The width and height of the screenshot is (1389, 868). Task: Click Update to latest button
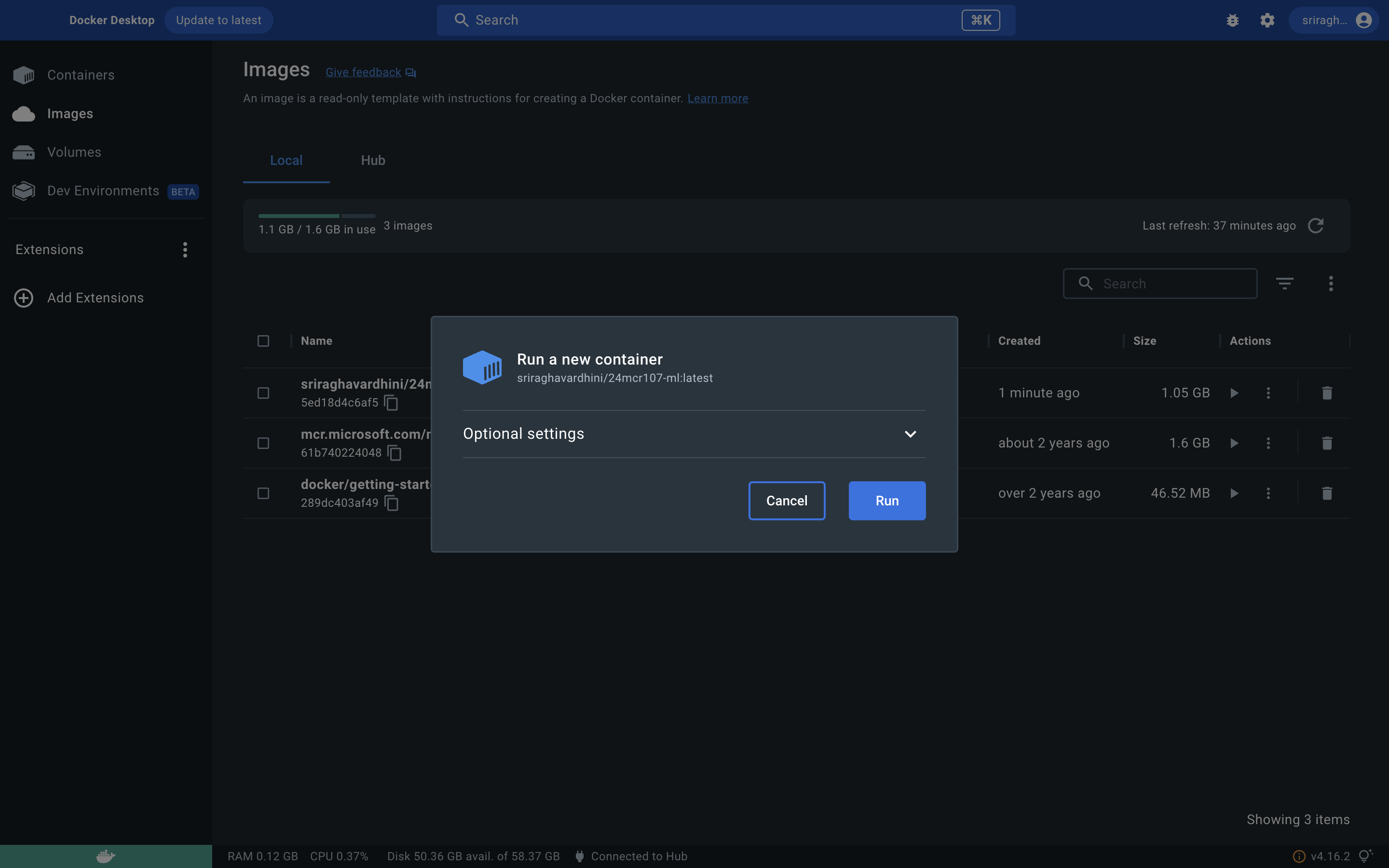pos(218,20)
